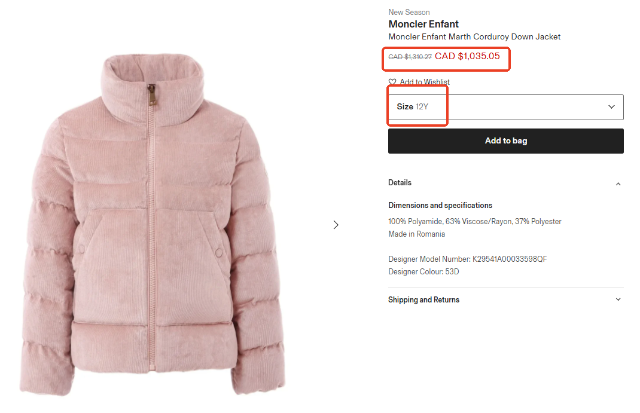Expand Shipping and Returns chevron
The image size is (640, 413).
coord(617,299)
